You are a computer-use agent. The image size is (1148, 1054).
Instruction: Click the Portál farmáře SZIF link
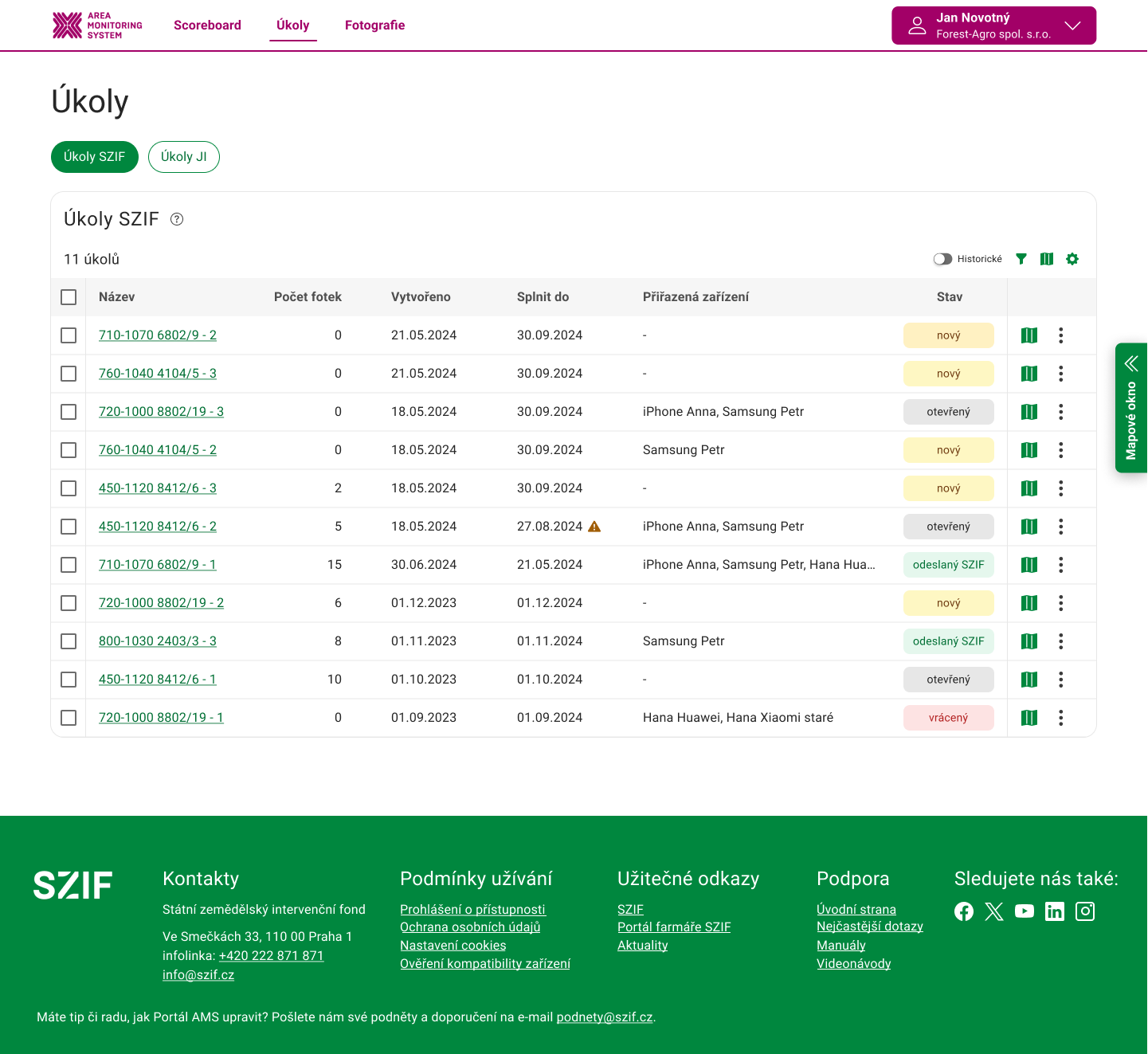pyautogui.click(x=674, y=927)
